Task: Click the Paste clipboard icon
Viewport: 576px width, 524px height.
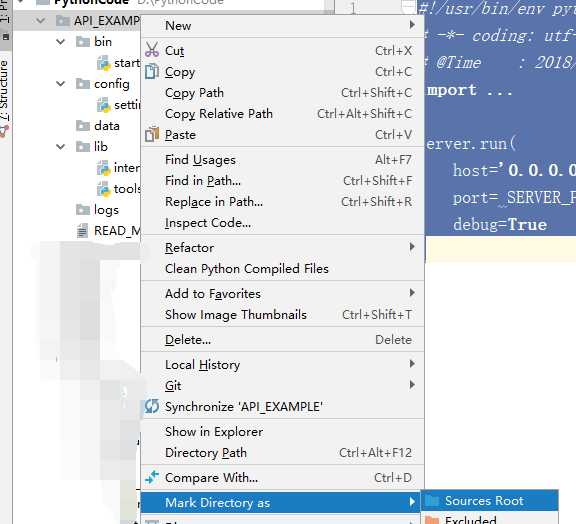Action: [152, 134]
